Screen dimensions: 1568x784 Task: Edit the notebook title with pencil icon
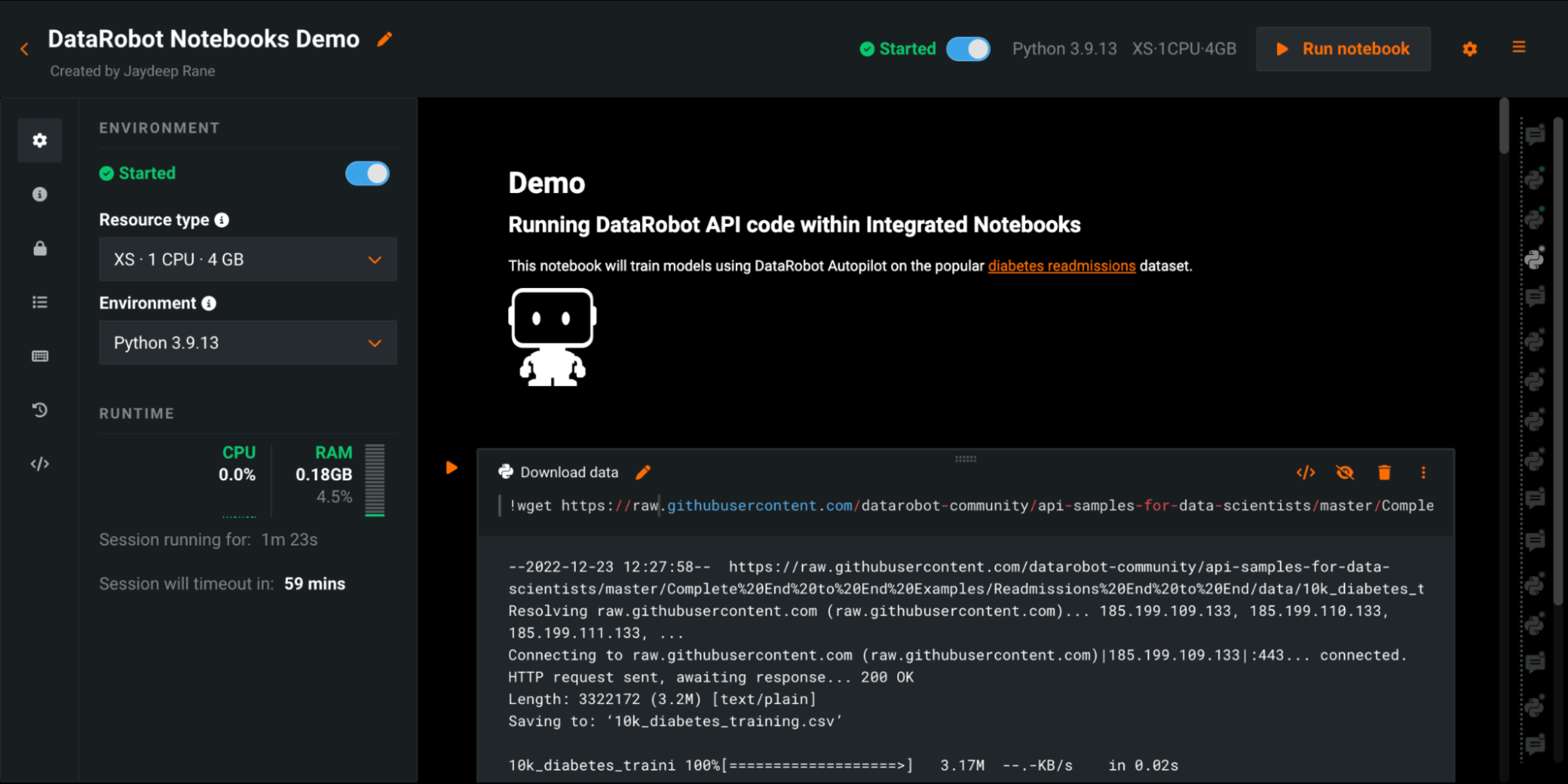[x=385, y=40]
